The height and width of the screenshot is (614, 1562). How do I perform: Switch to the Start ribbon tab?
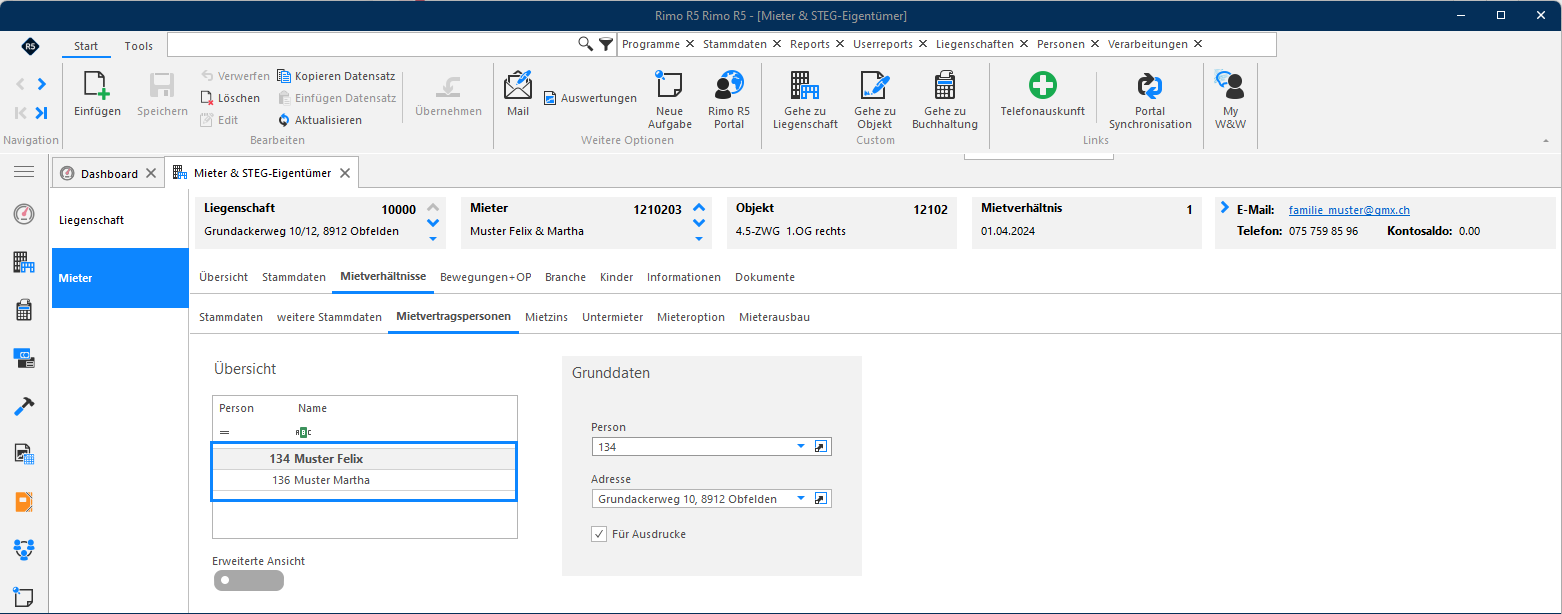[x=86, y=46]
